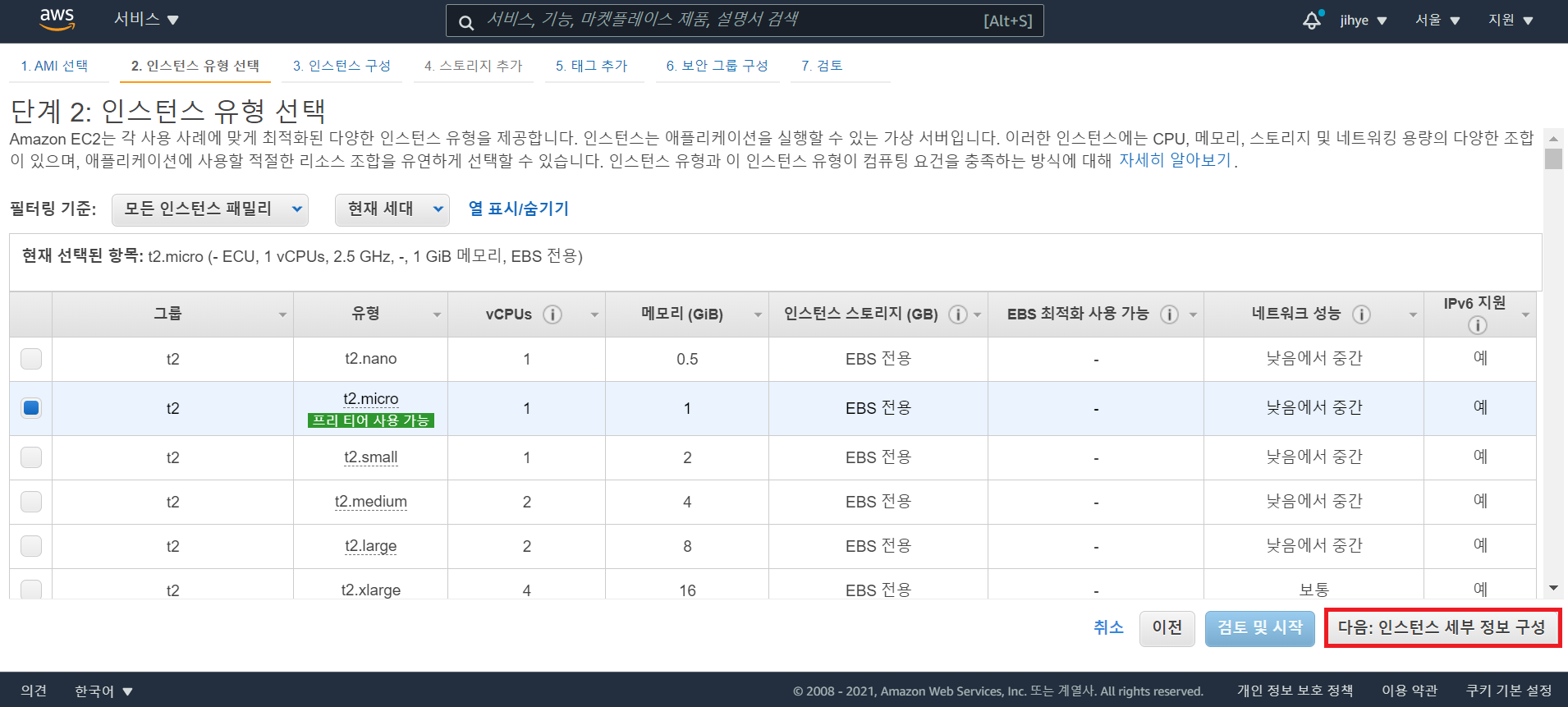Image resolution: width=1568 pixels, height=707 pixels.
Task: Open the 한국어 language selector
Action: pyautogui.click(x=103, y=691)
